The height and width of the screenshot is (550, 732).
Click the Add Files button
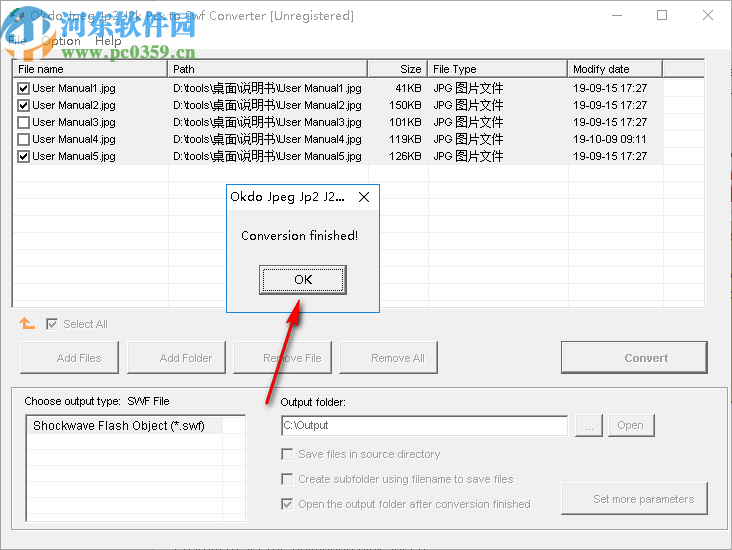point(70,358)
